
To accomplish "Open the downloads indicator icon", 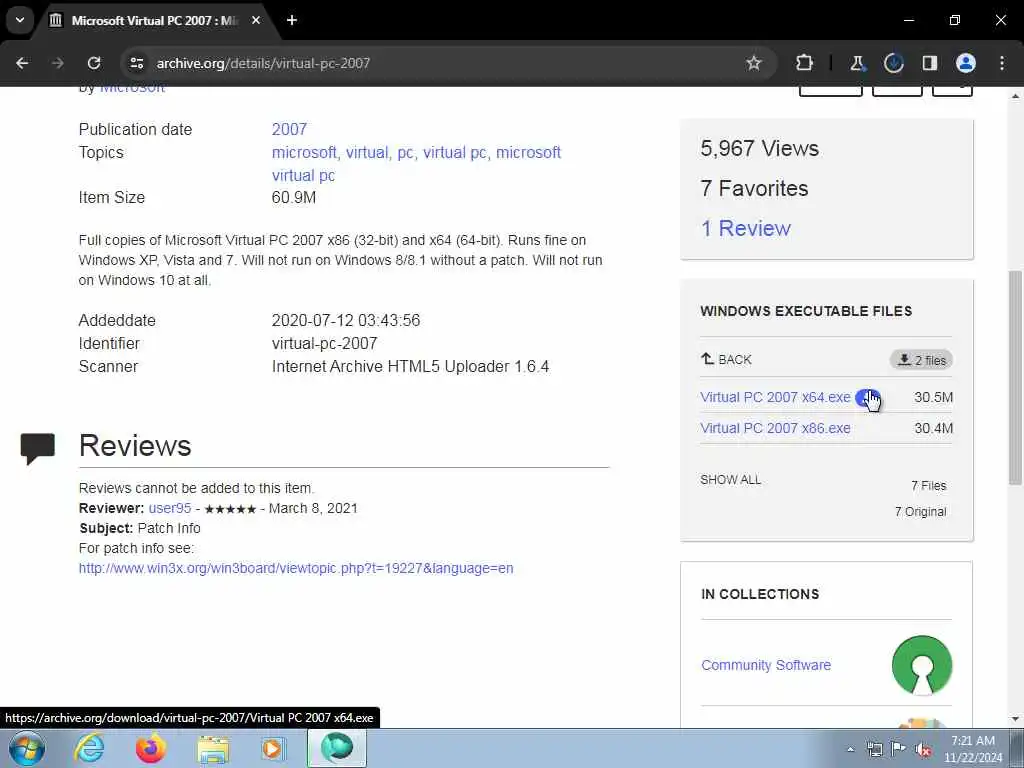I will click(x=893, y=63).
